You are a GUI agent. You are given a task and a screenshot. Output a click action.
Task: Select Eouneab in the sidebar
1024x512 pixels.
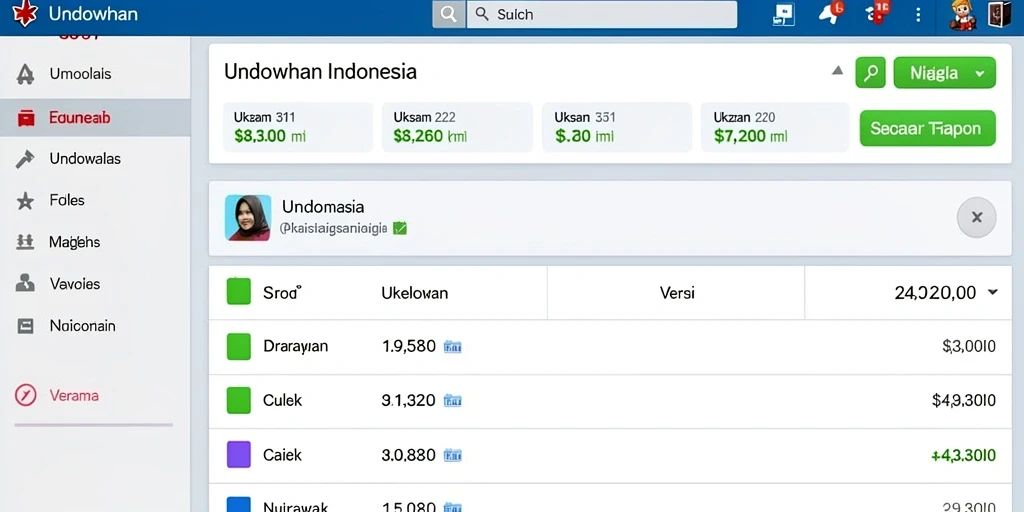[95, 118]
